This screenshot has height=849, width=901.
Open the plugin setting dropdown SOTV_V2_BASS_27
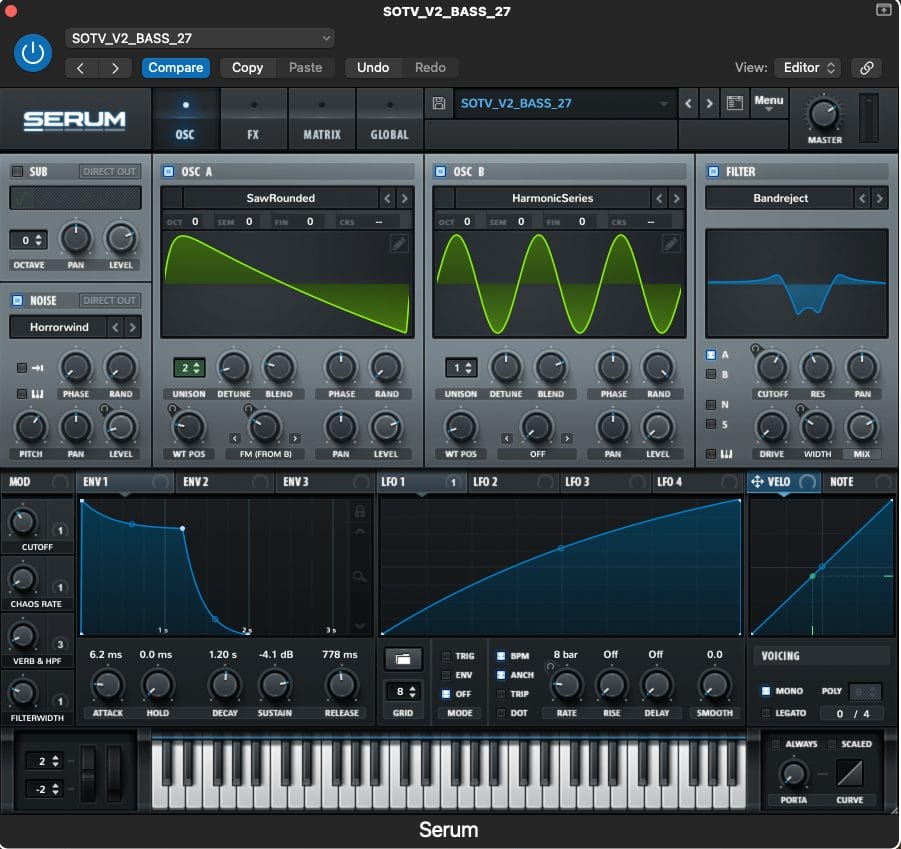[200, 38]
